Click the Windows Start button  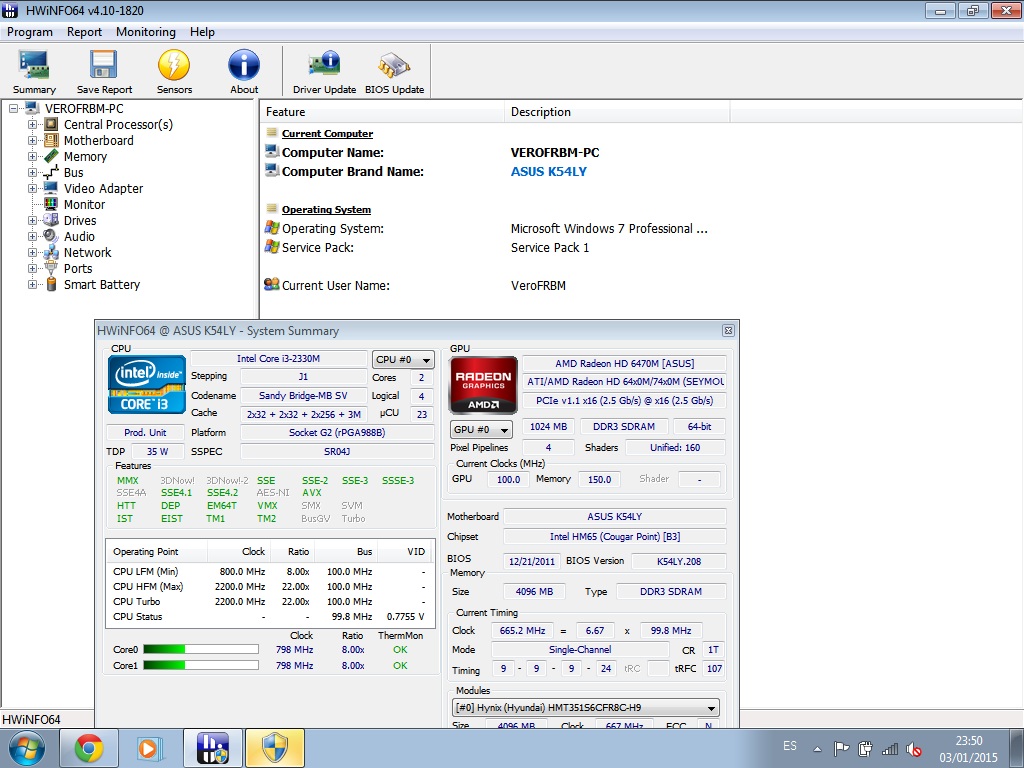click(25, 747)
